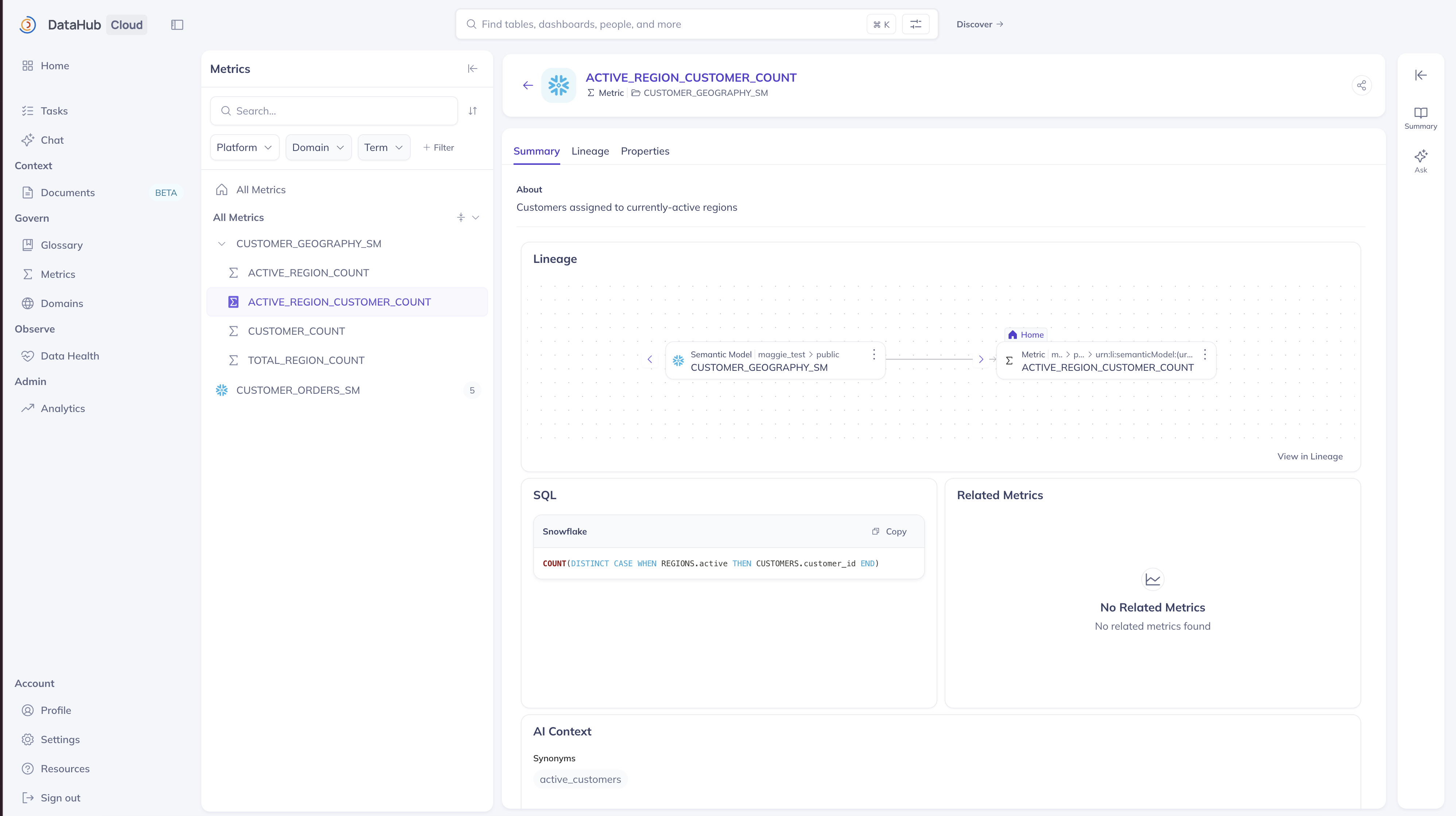Screen dimensions: 1456x816
Task: Click the BETA badge next to Documents
Action: [x=166, y=193]
